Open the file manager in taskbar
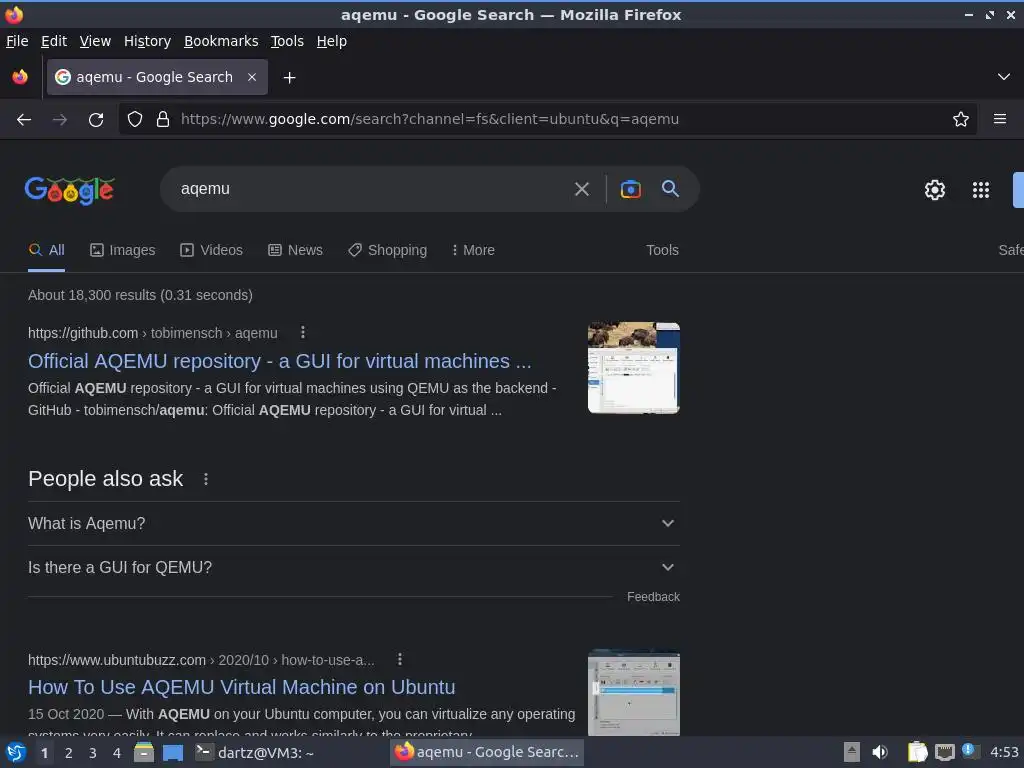This screenshot has height=768, width=1024. point(144,753)
